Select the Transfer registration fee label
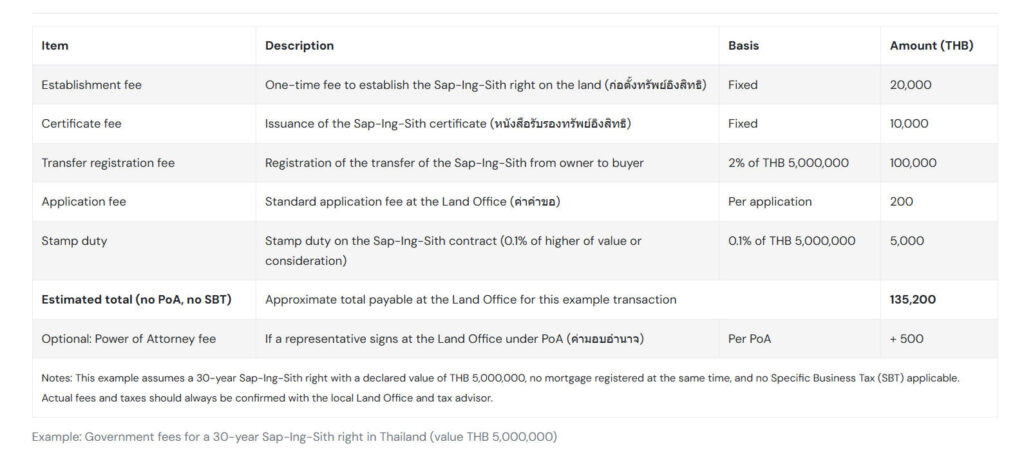 pos(108,163)
